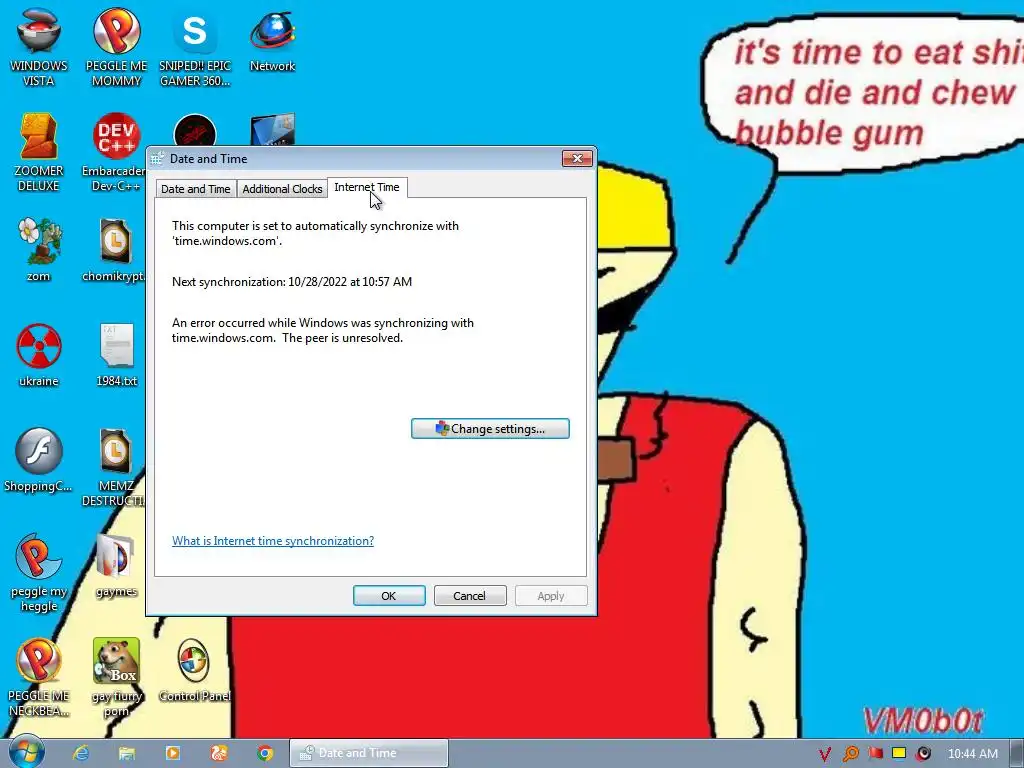Click the 10:44 AM taskbar clock

(972, 754)
